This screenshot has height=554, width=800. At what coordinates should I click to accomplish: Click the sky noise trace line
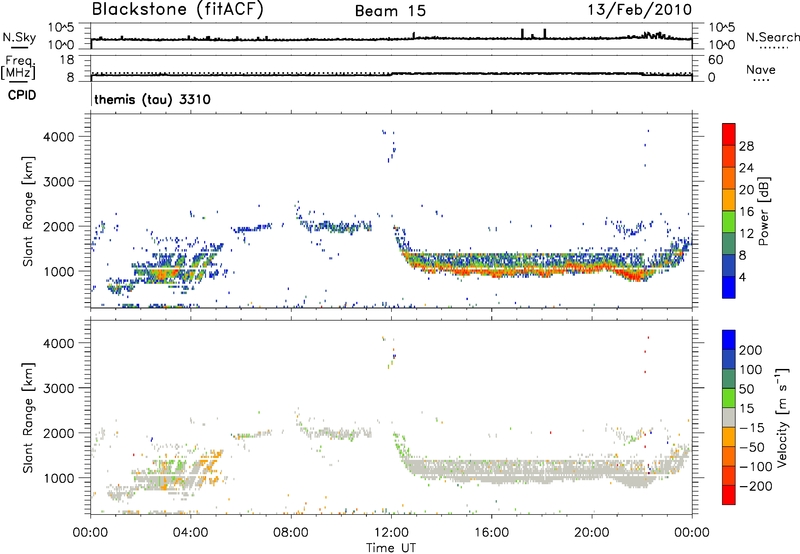pyautogui.click(x=391, y=39)
